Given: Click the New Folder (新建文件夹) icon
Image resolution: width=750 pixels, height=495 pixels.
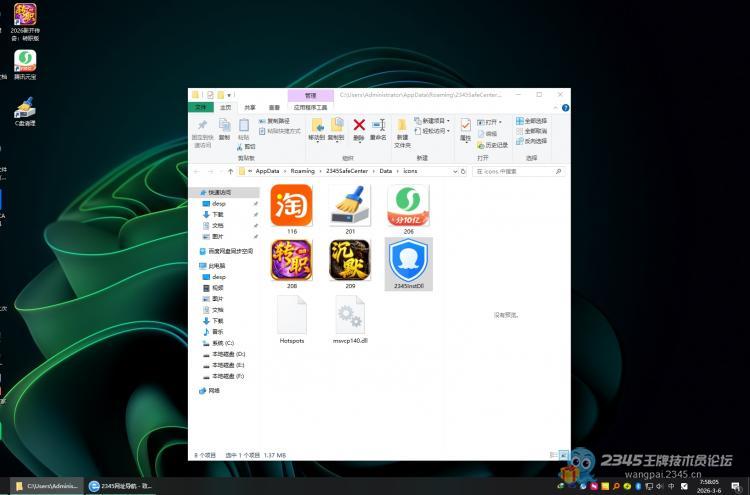Looking at the screenshot, I should click(x=402, y=130).
